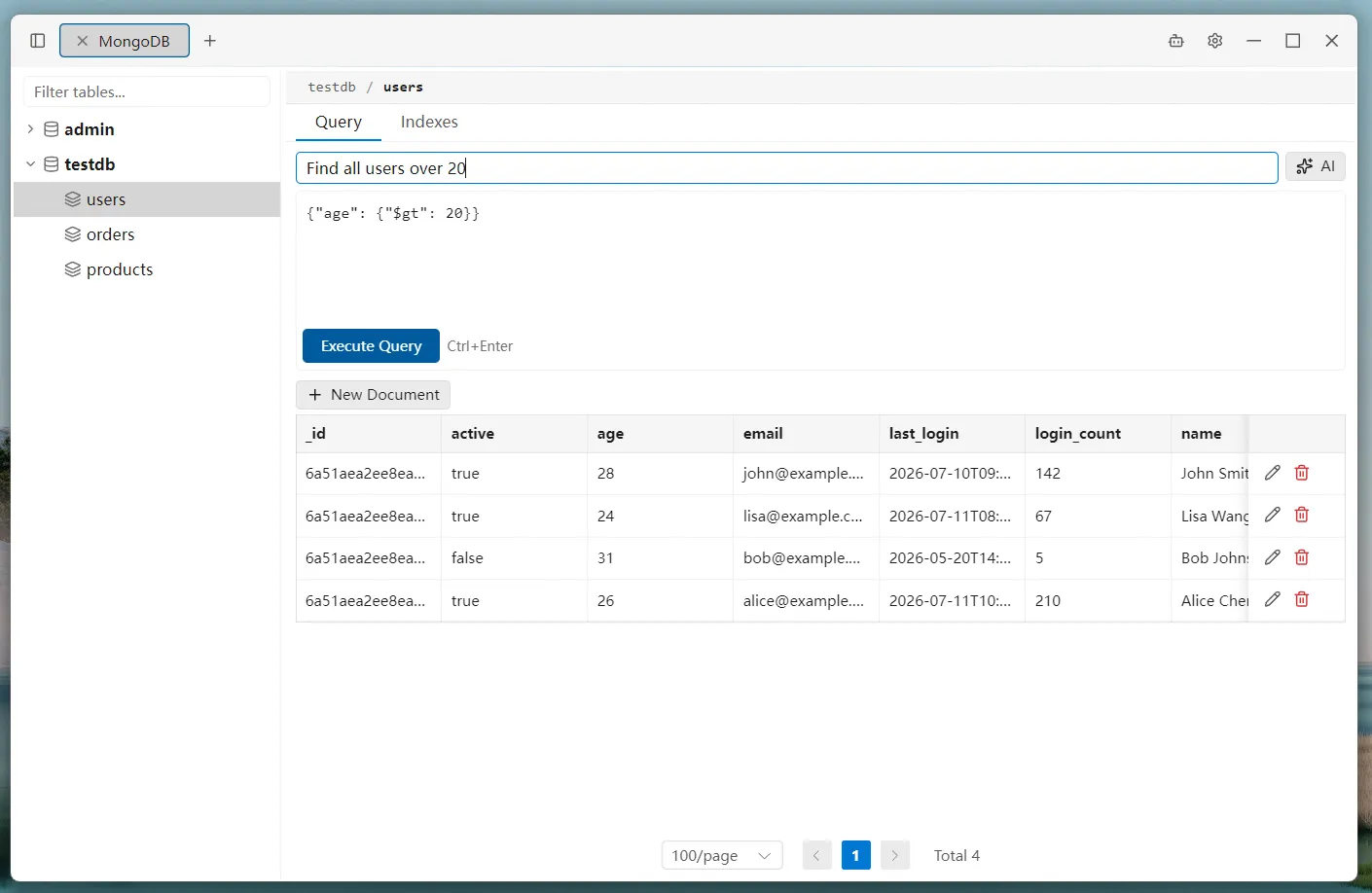Click the age cell showing 28
Screen dimensions: 1372x893
point(661,474)
